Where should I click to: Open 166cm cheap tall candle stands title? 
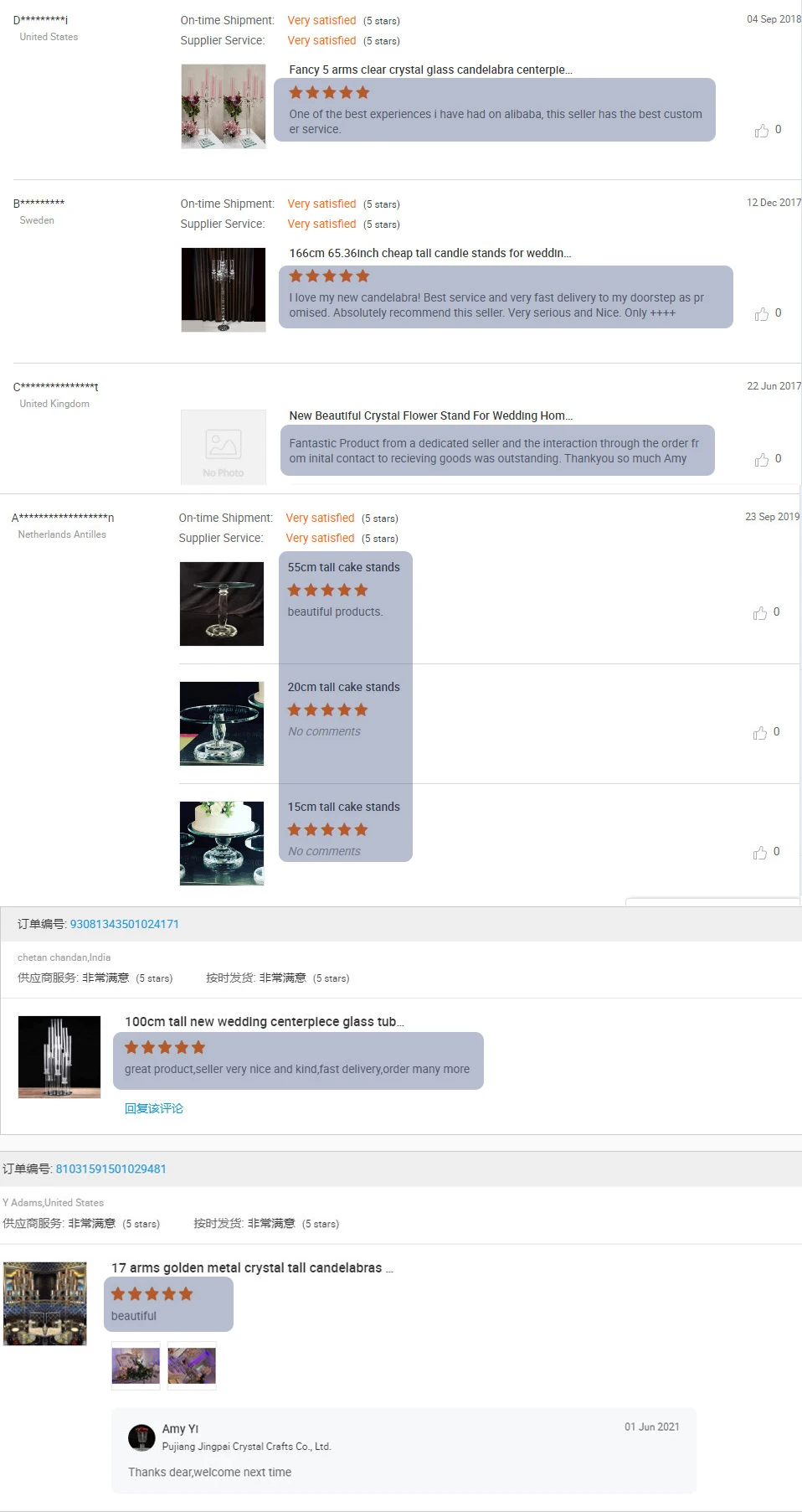(430, 253)
